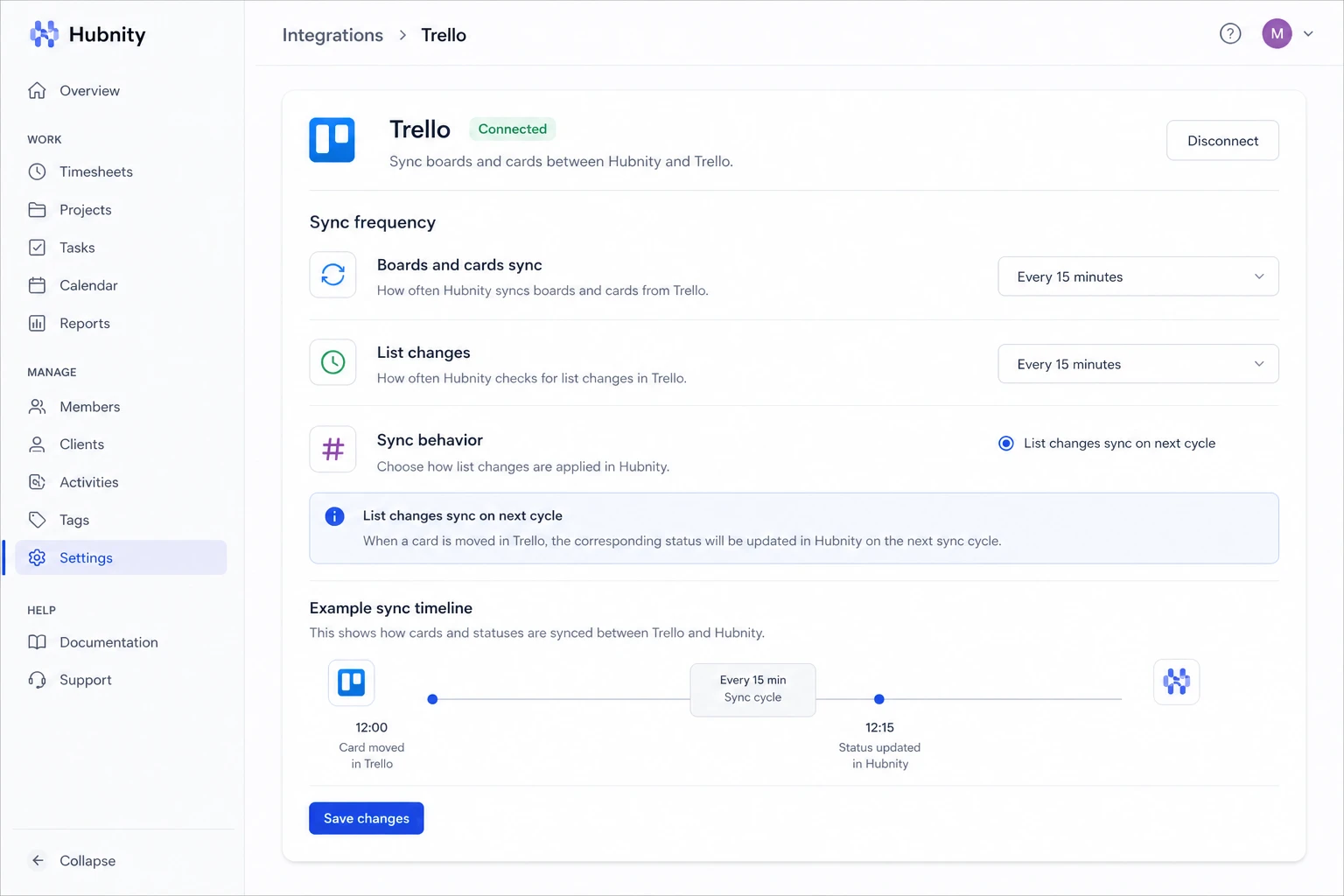Open the Tasks section
The image size is (1344, 896).
point(120,248)
